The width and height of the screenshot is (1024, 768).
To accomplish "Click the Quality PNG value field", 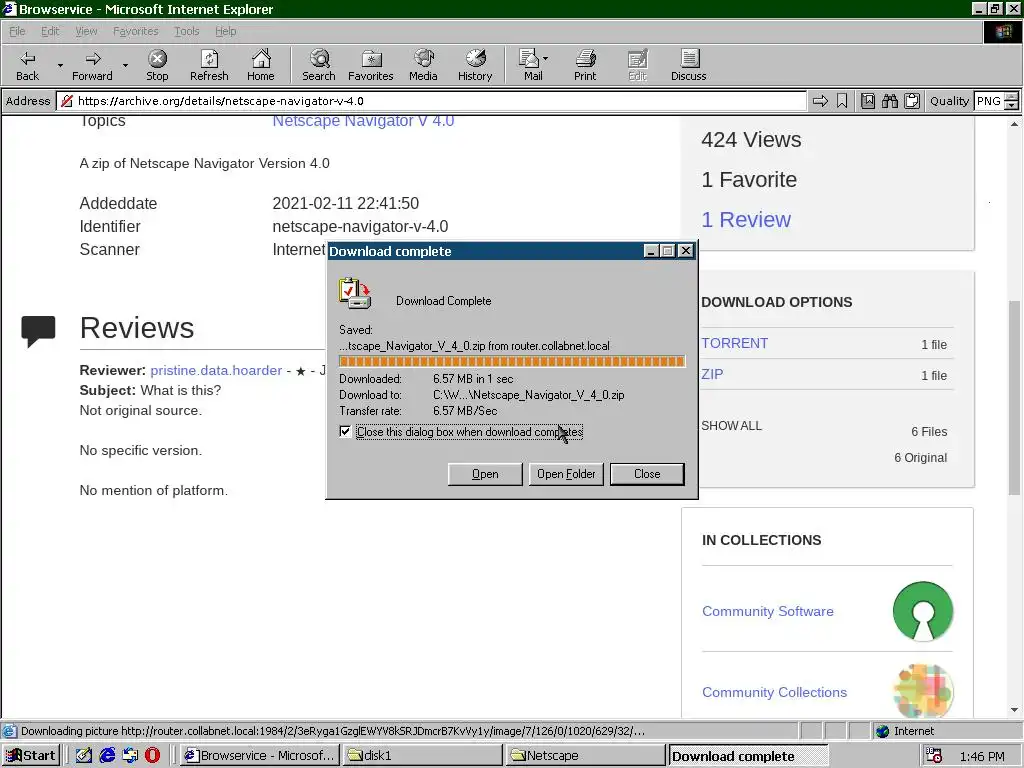I will pyautogui.click(x=989, y=101).
